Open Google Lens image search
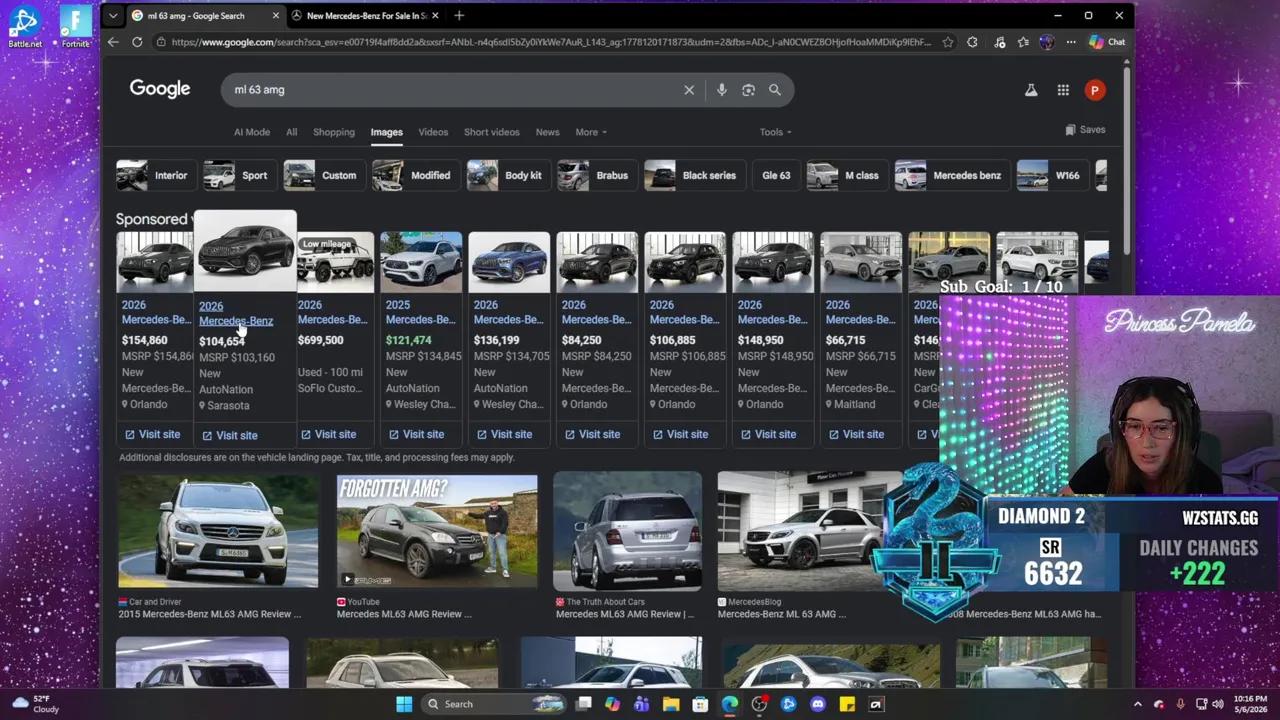Image resolution: width=1280 pixels, height=720 pixels. (x=748, y=90)
